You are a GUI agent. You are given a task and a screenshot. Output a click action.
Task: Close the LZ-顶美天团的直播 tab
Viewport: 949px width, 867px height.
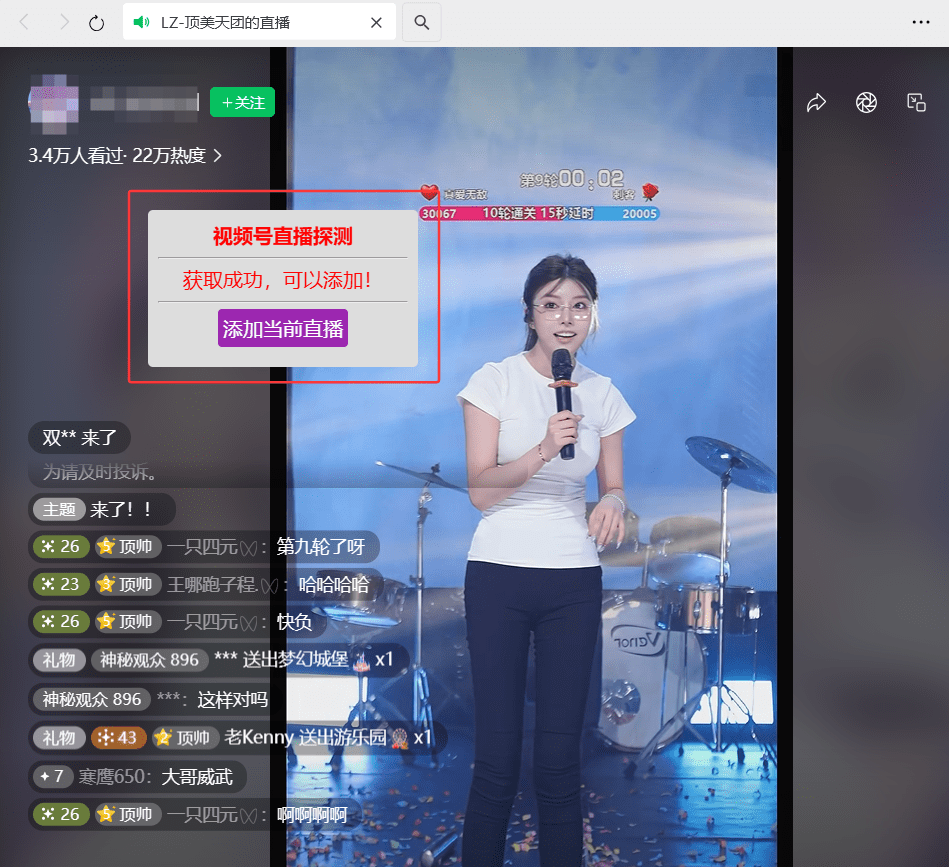376,22
